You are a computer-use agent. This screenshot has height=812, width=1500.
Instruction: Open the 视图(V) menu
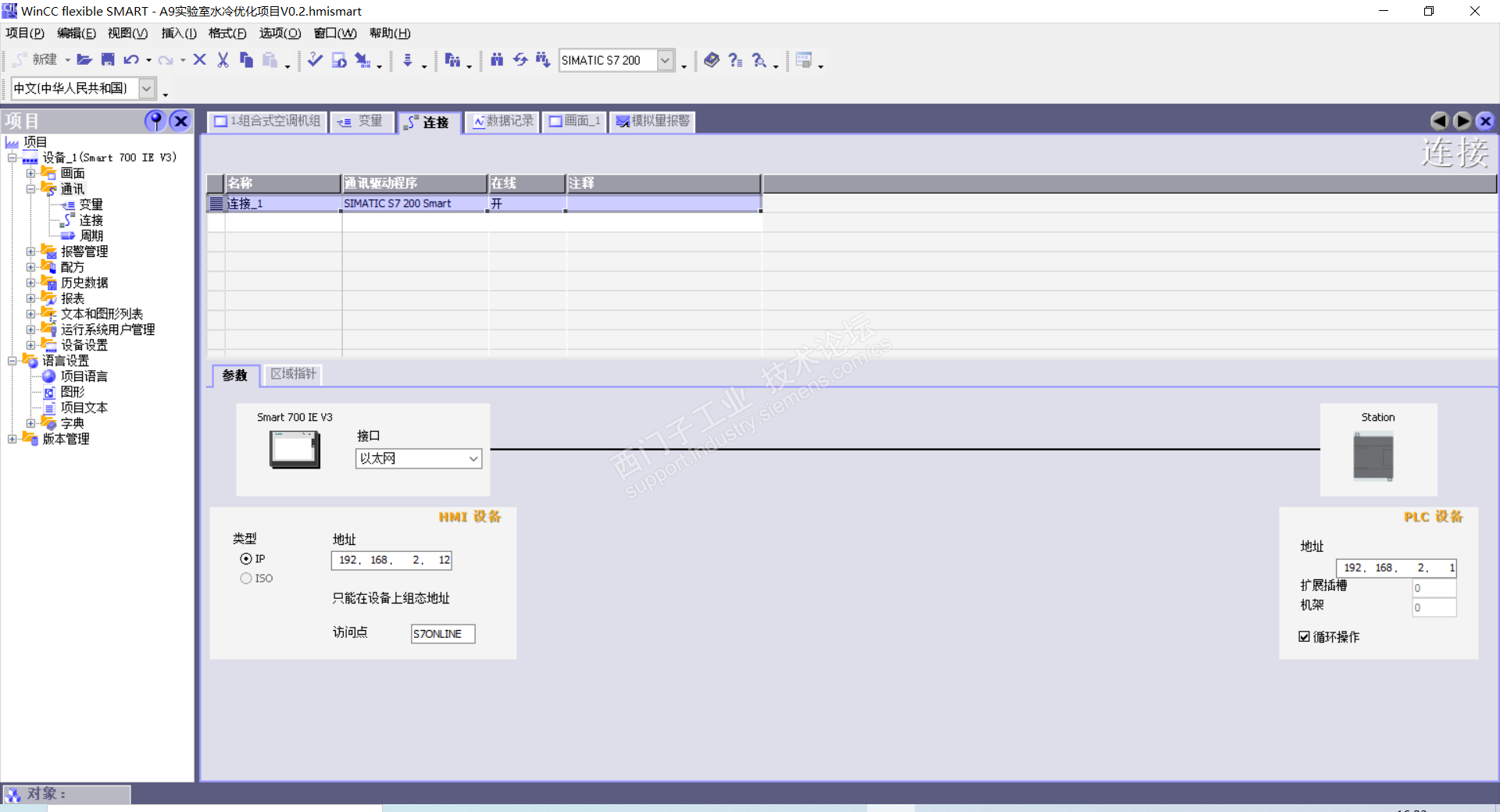coord(128,33)
